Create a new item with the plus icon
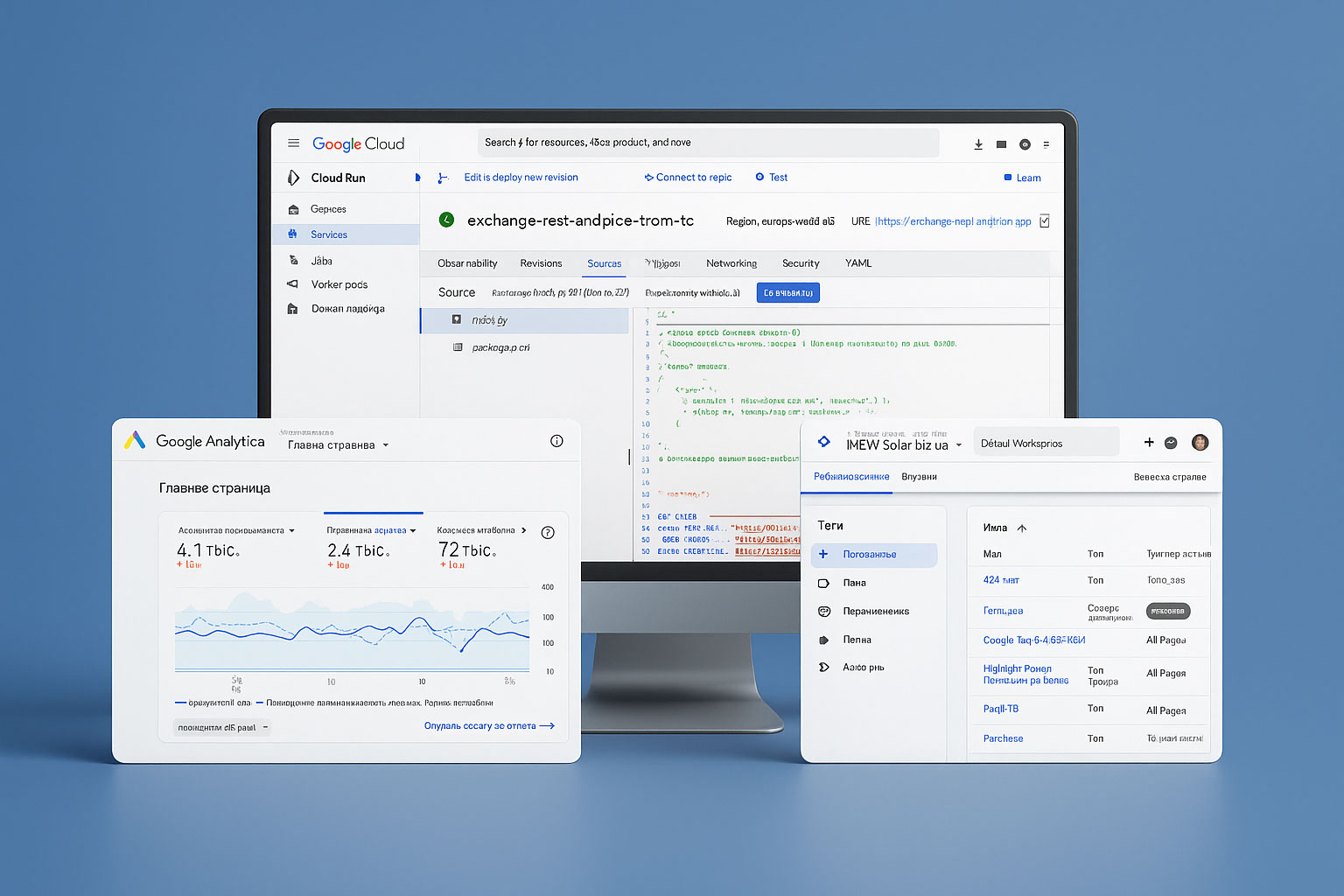Screen dimensions: 1344x896 1149,442
